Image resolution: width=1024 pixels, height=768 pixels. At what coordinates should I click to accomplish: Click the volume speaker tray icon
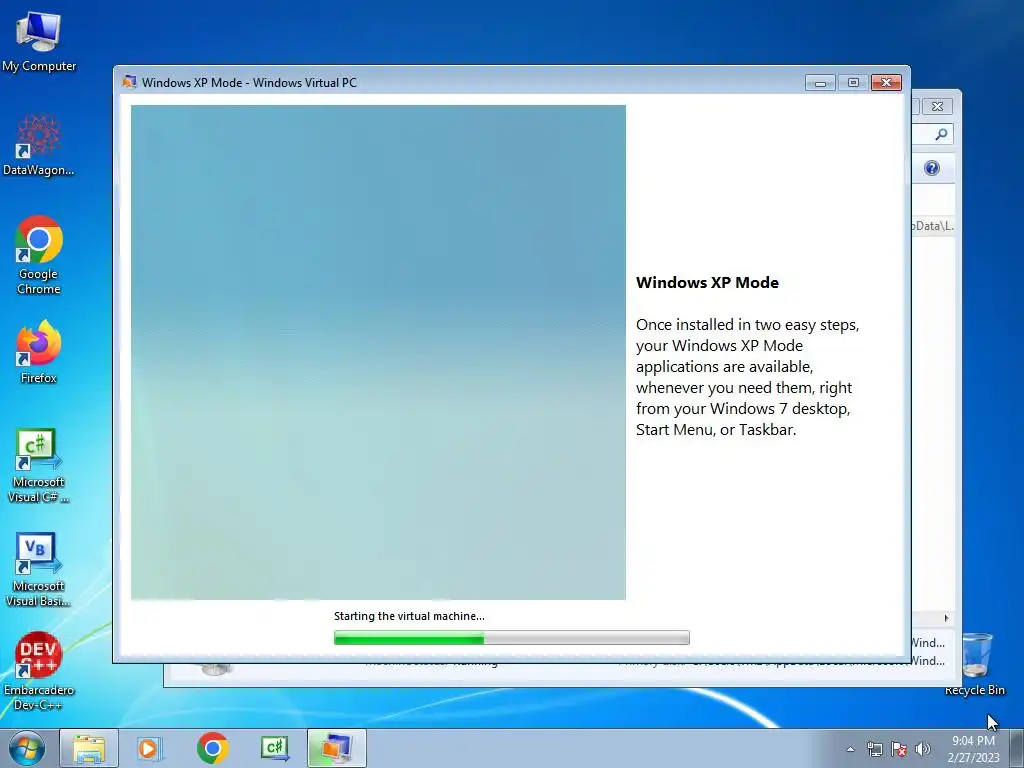pos(923,749)
